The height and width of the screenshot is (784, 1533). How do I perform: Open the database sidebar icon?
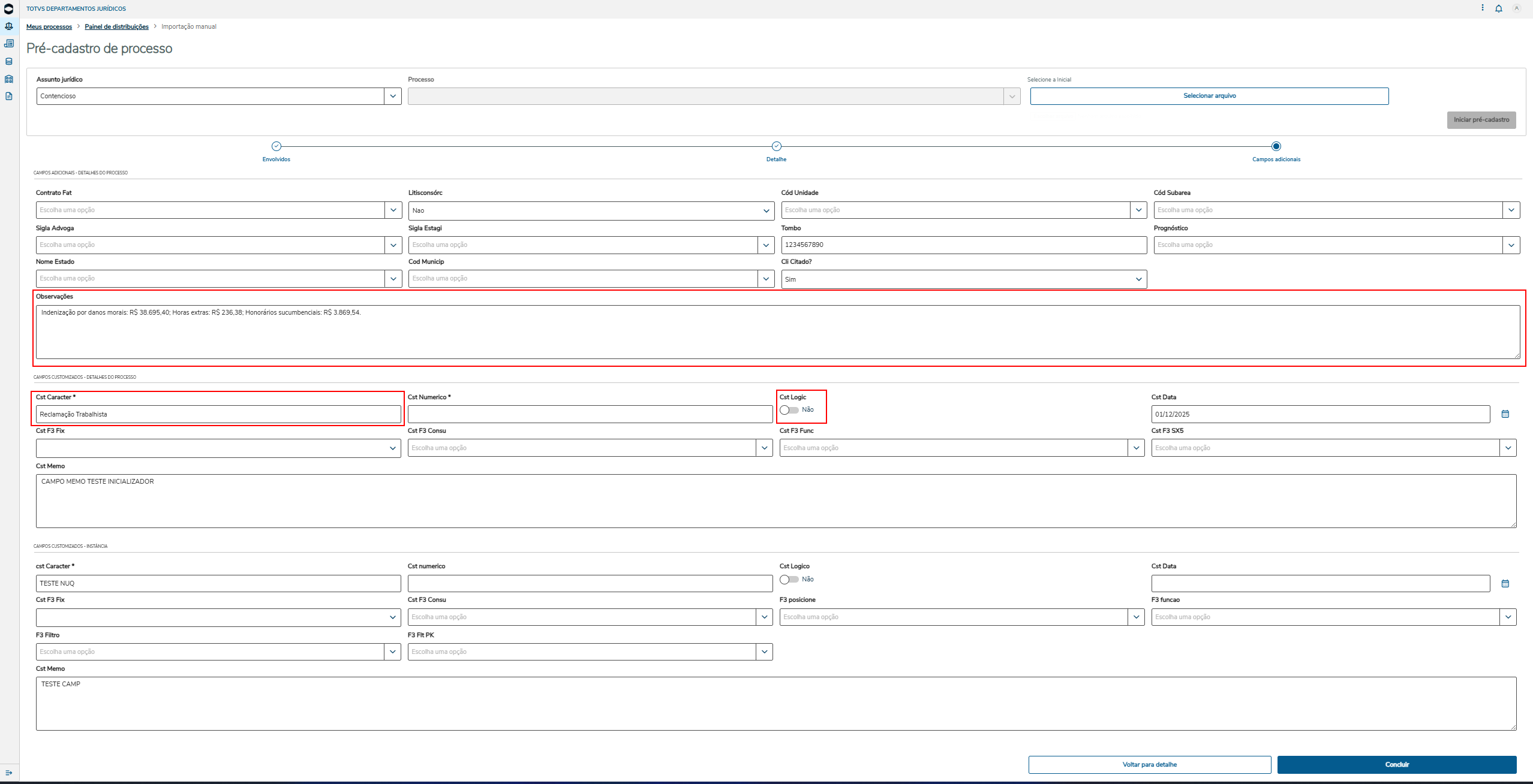point(9,61)
